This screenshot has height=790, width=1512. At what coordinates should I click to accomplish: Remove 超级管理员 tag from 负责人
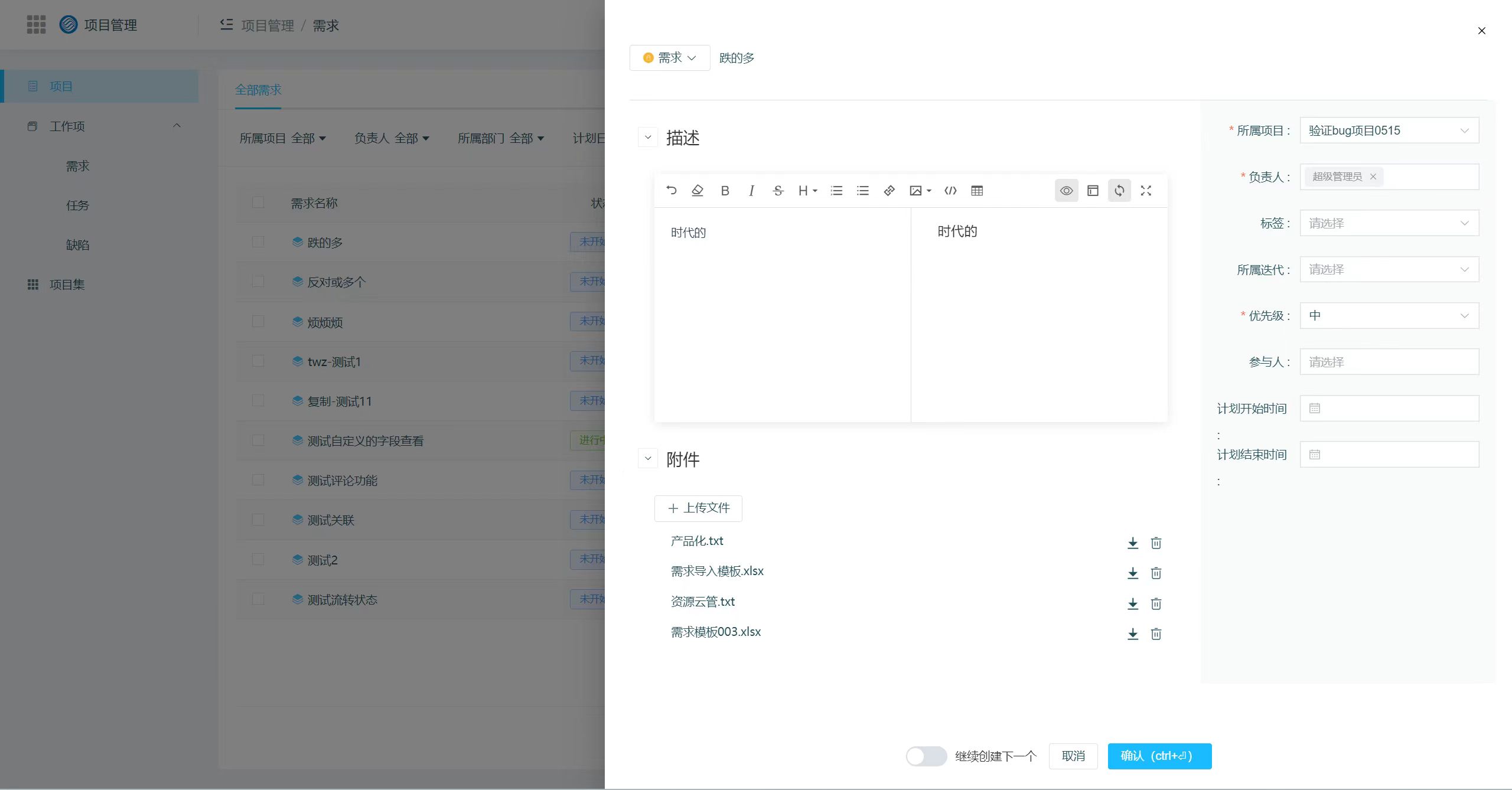1373,177
